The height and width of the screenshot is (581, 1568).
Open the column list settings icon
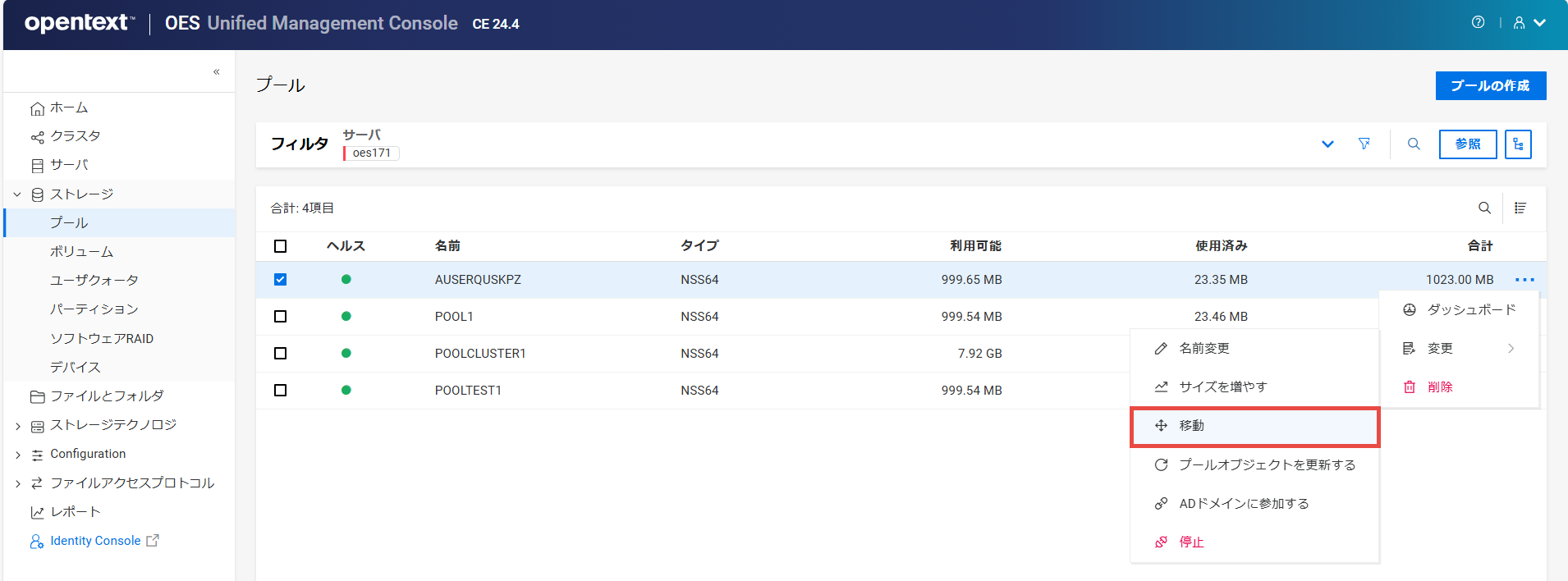pyautogui.click(x=1520, y=208)
